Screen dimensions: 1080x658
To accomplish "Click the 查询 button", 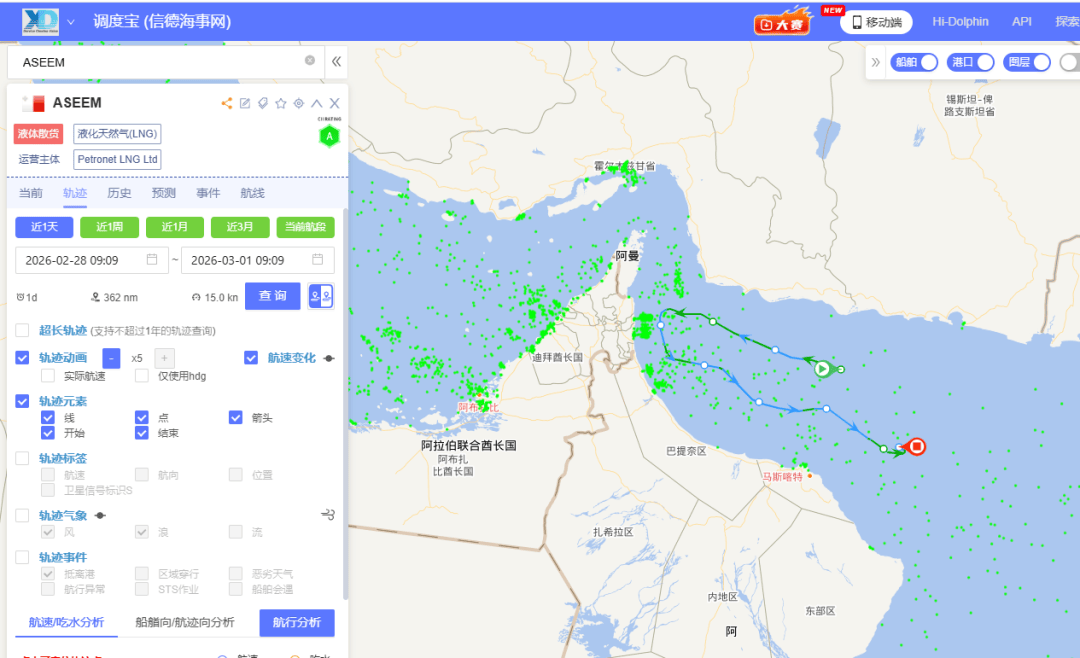I will 273,296.
